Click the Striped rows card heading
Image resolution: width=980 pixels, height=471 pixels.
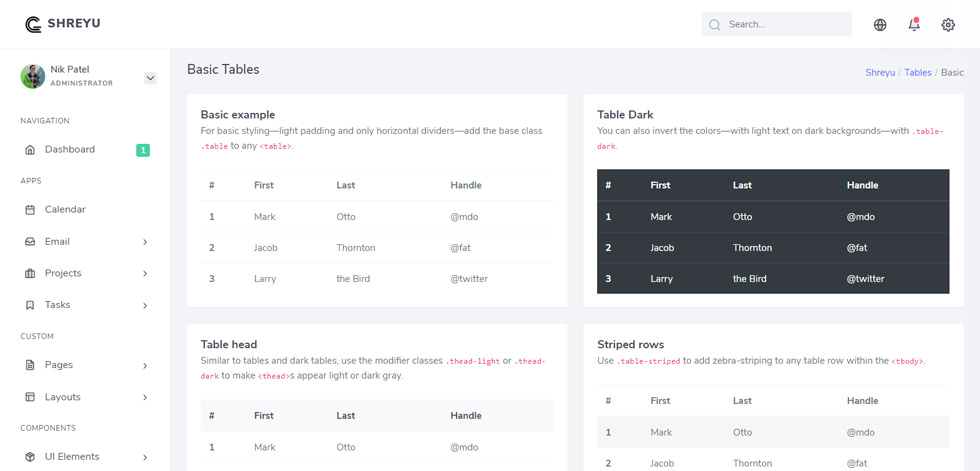631,344
